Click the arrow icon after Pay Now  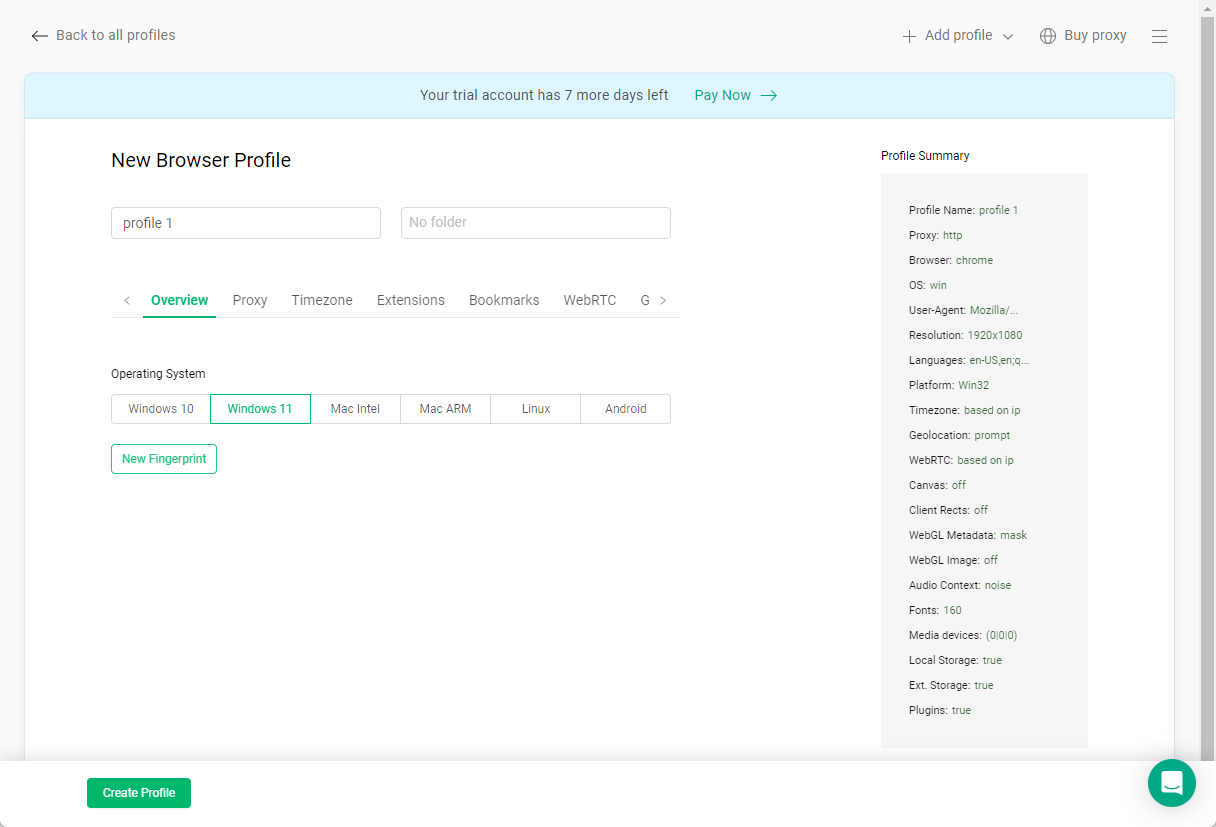coord(768,96)
